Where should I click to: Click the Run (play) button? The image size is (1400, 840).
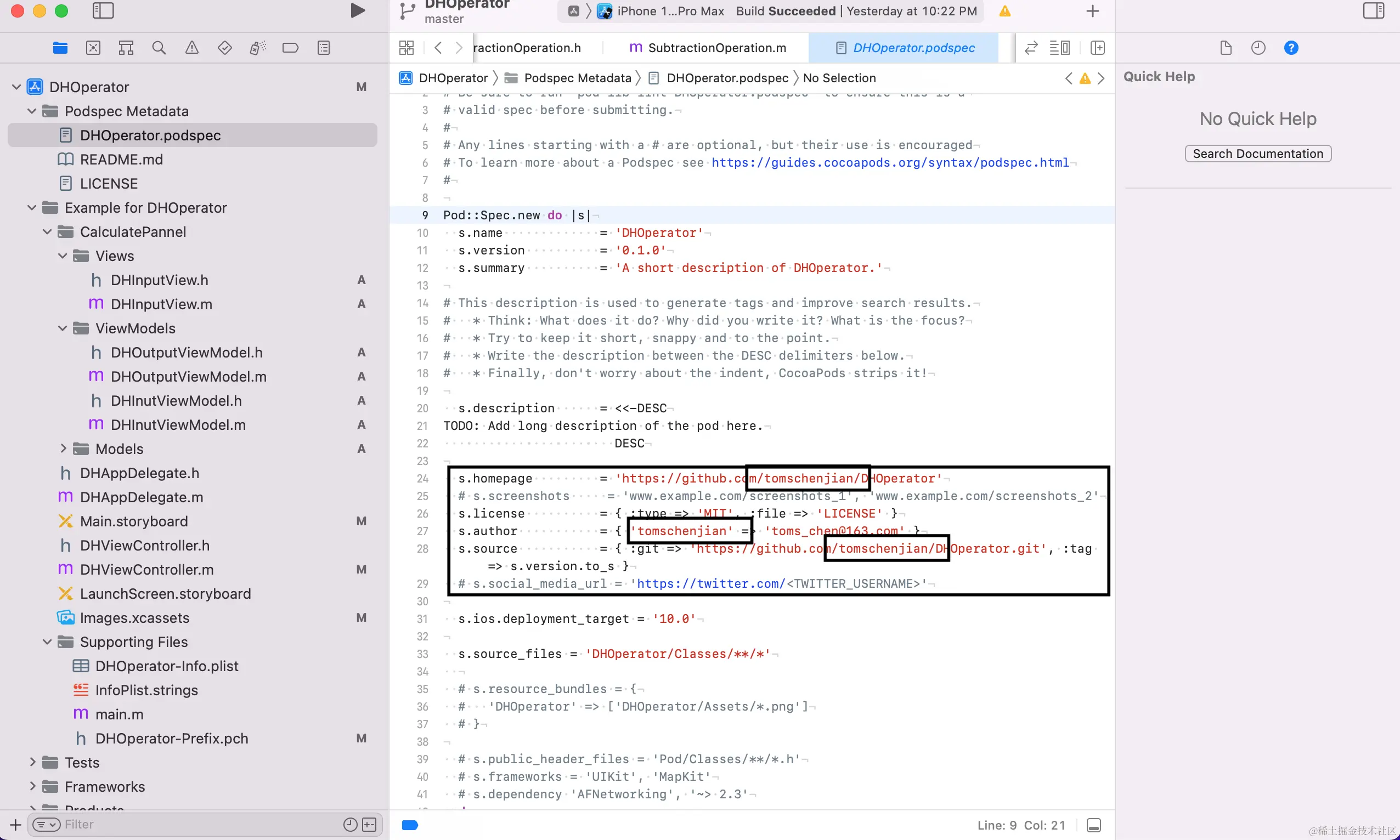(357, 11)
